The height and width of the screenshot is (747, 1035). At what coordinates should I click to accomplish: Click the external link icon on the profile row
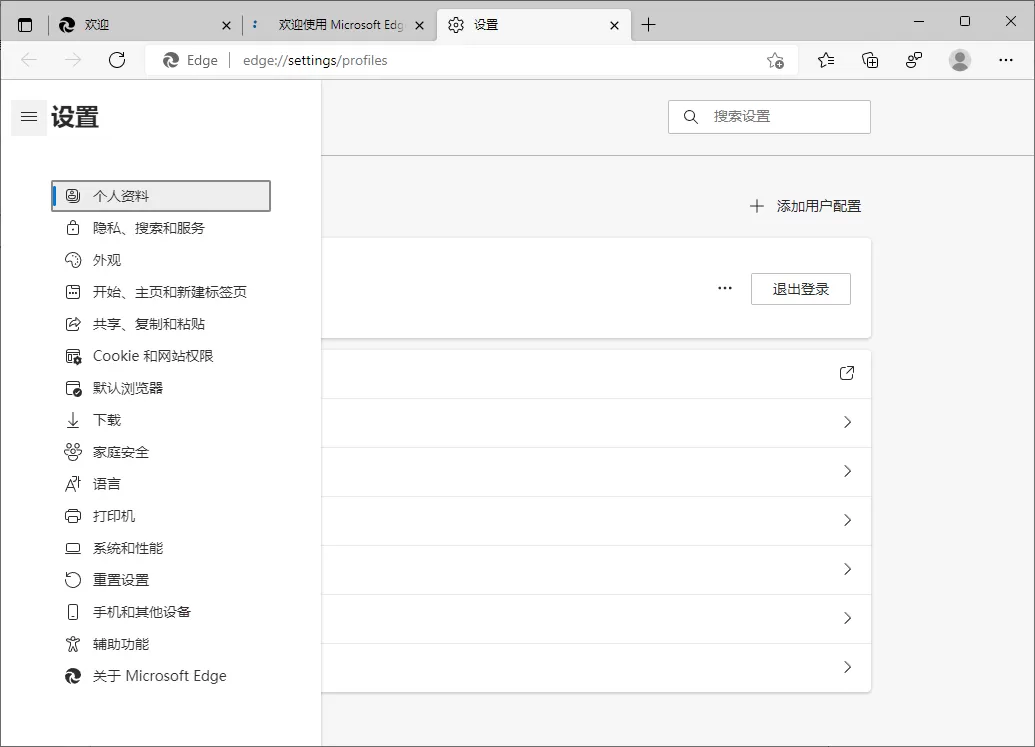[x=846, y=373]
